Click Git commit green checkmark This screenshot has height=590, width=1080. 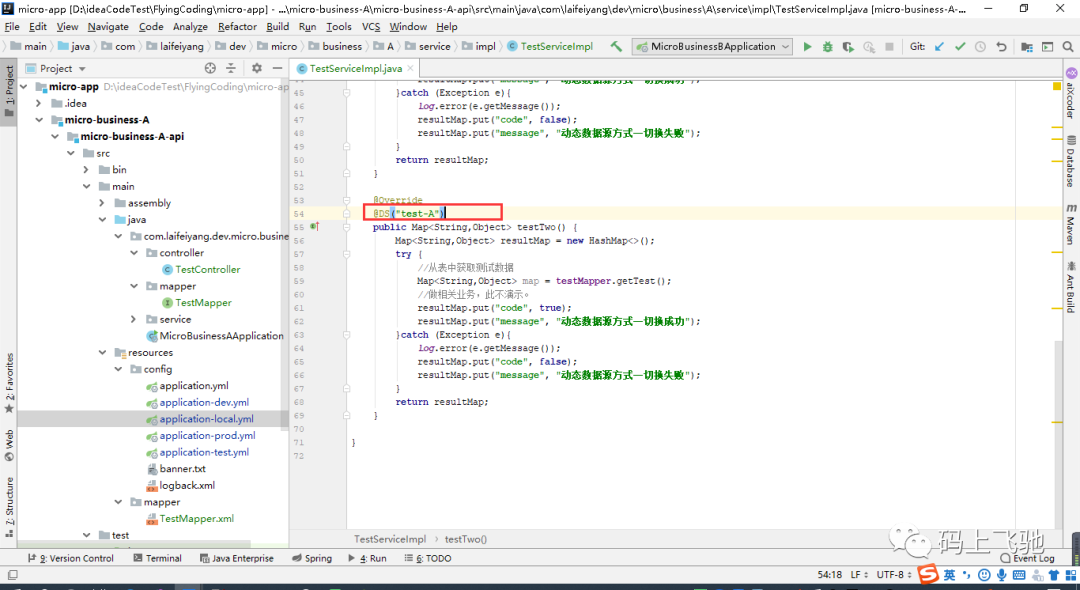[x=960, y=47]
